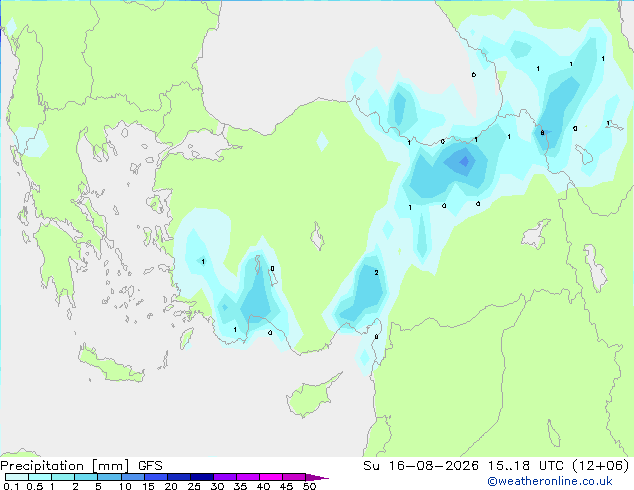Click the '10' legend scale label
The width and height of the screenshot is (634, 490).
pos(125,486)
